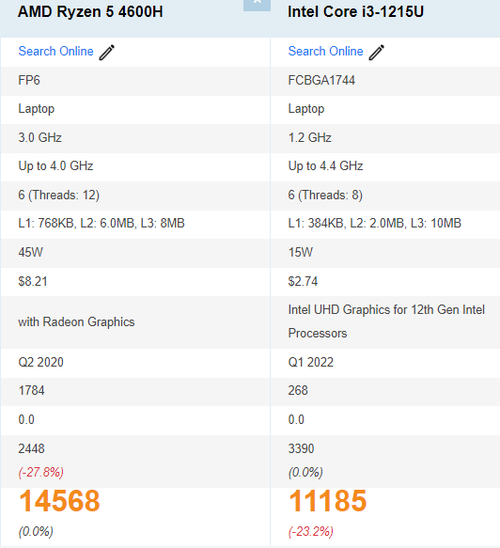Click the 3390 single thread rating
This screenshot has width=500, height=548.
301,448
